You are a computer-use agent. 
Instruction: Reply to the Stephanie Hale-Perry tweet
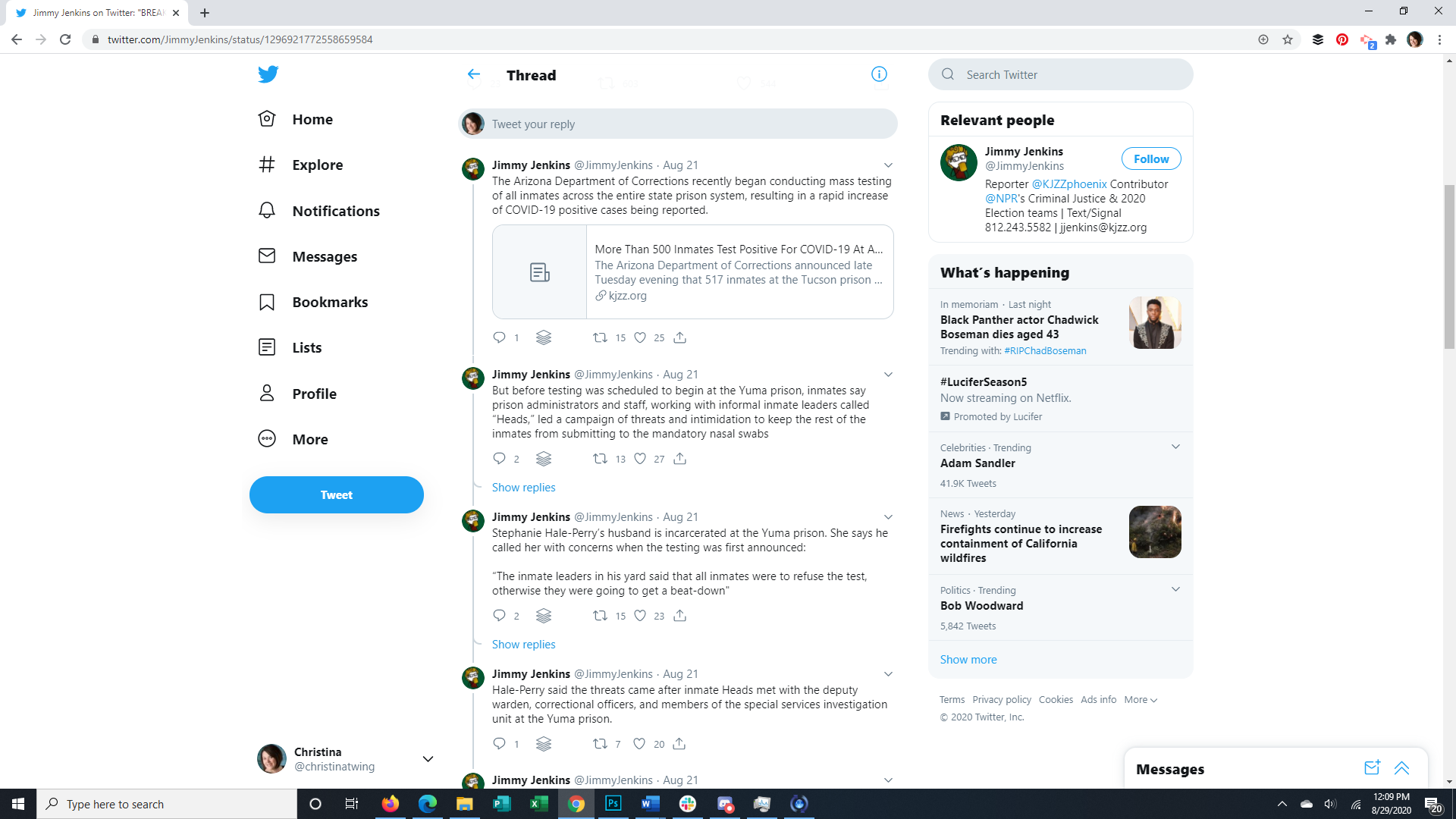[x=499, y=616]
